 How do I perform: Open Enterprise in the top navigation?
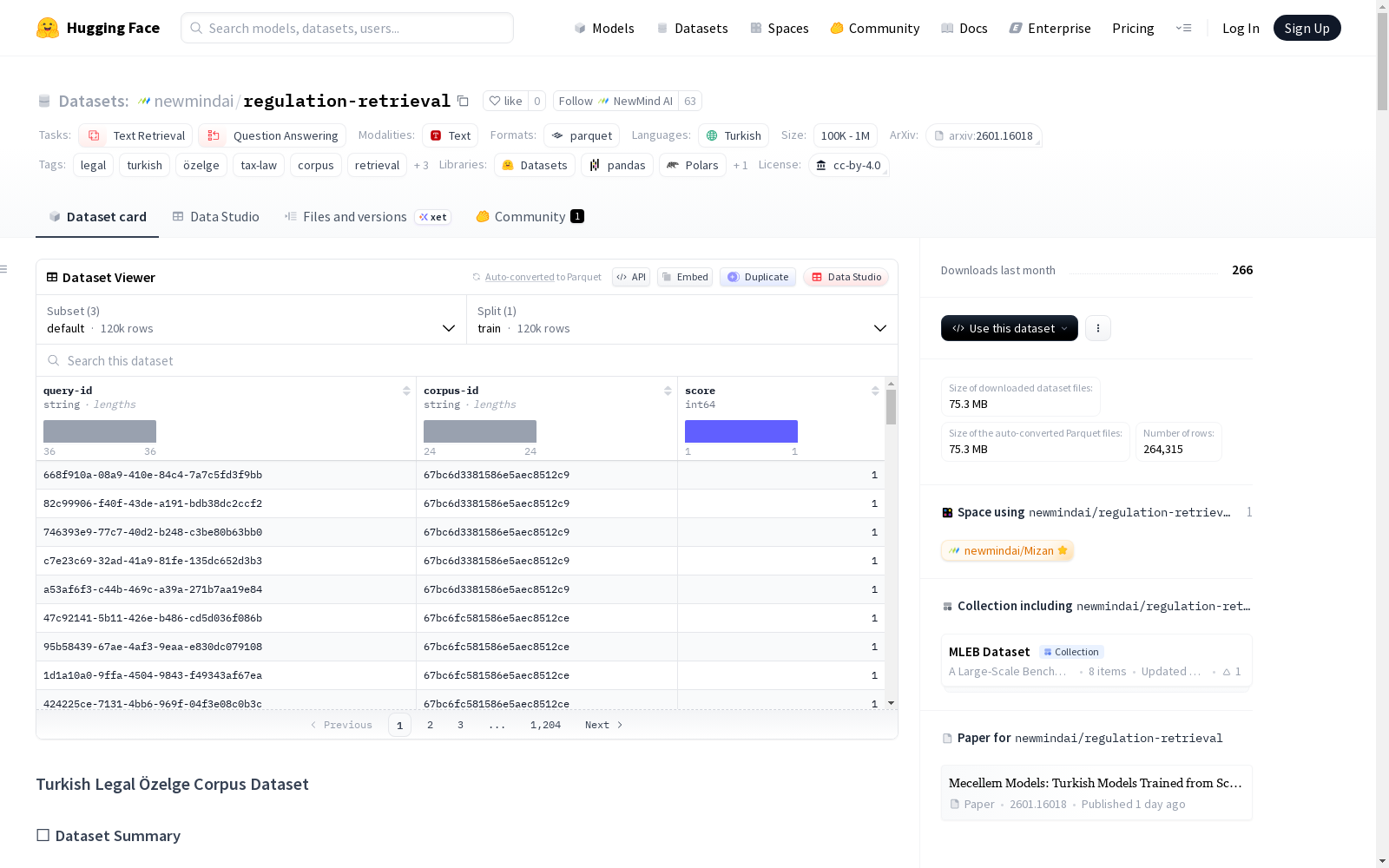point(1050,28)
